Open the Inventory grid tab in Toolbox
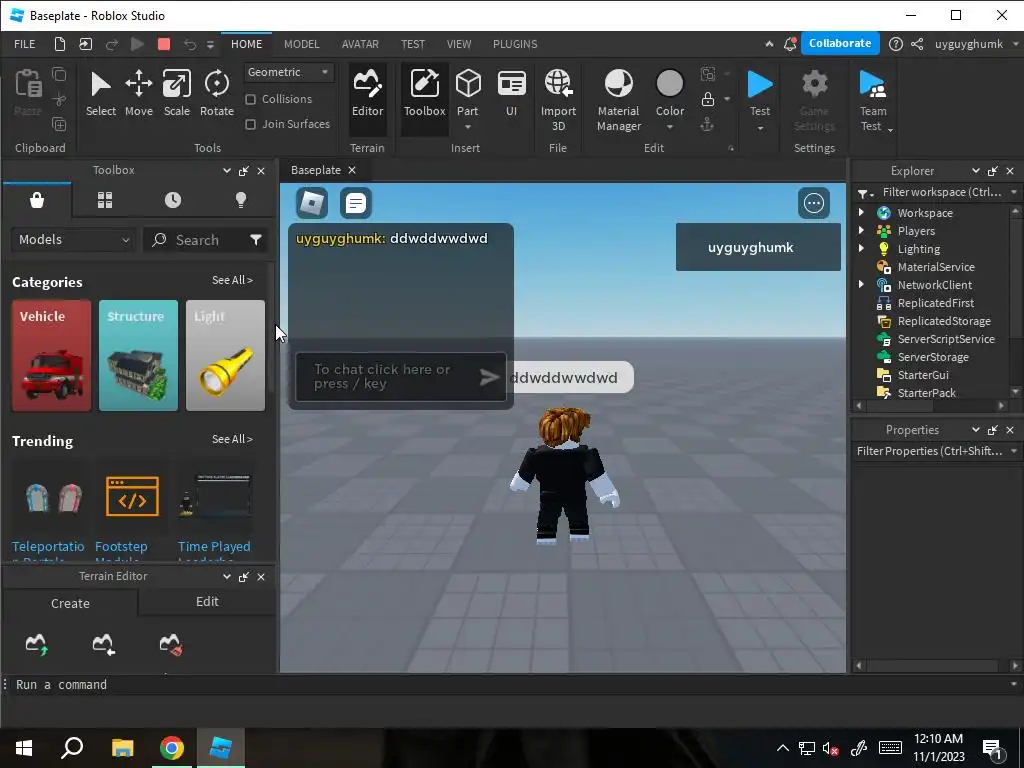The width and height of the screenshot is (1024, 768). tap(105, 200)
